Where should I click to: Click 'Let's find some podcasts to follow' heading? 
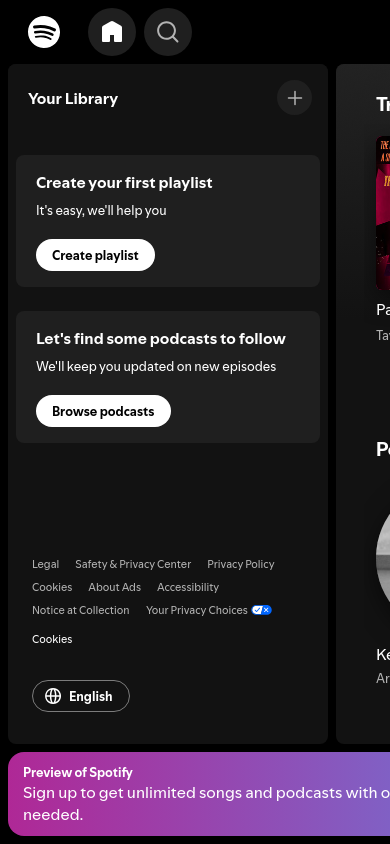point(161,339)
